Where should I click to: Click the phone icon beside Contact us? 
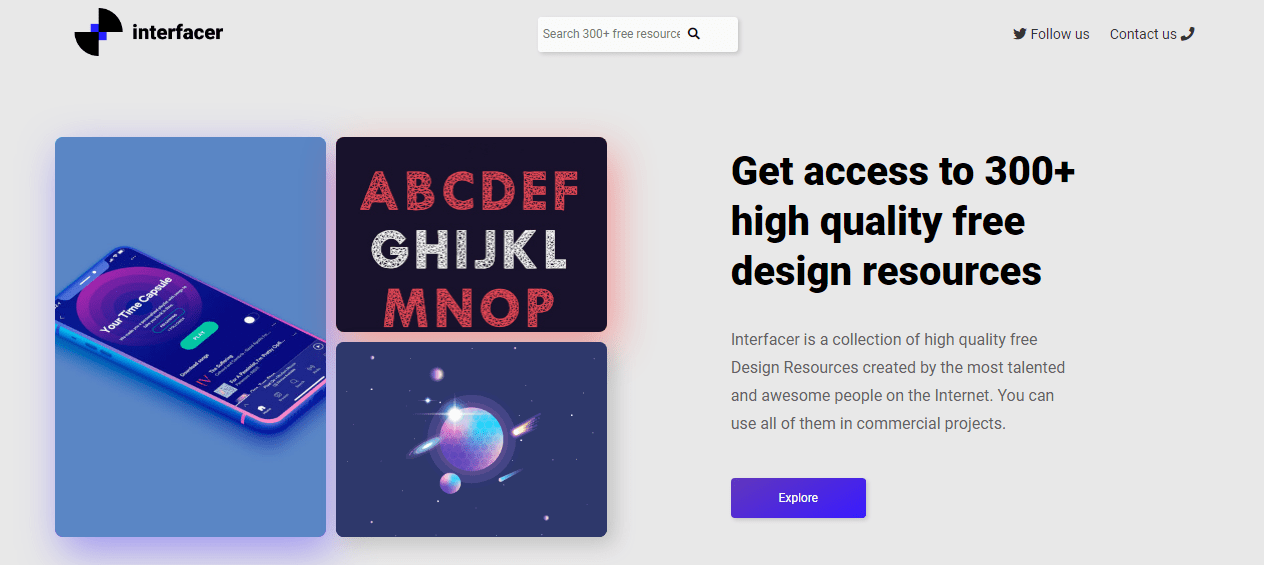(1188, 34)
